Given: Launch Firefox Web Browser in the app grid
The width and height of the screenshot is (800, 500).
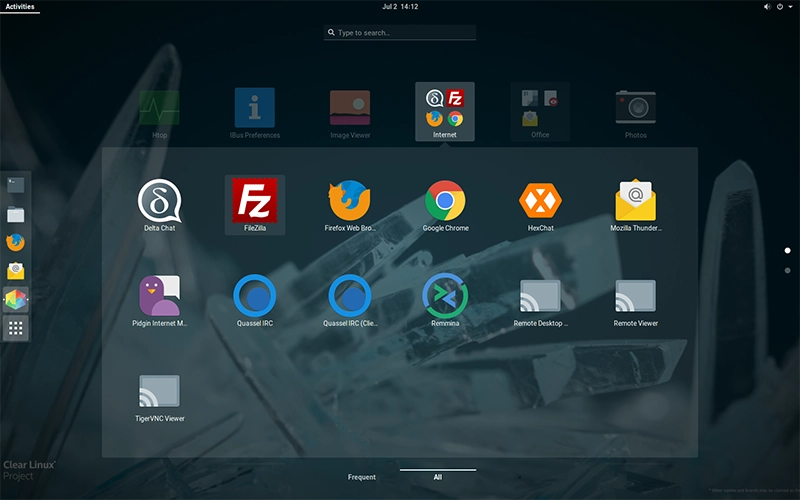Looking at the screenshot, I should [x=350, y=205].
